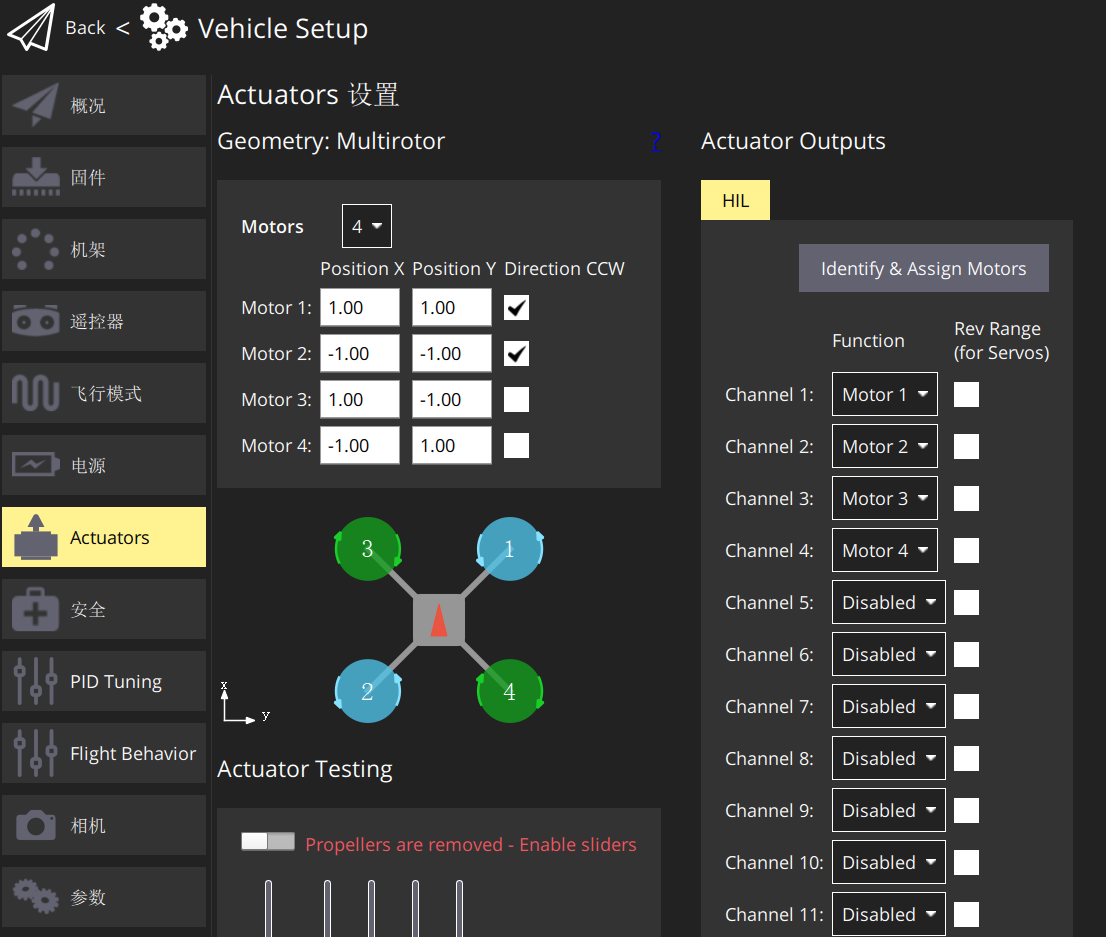This screenshot has height=937, width=1106.
Task: Open the 参数 parameters page
Action: (x=104, y=897)
